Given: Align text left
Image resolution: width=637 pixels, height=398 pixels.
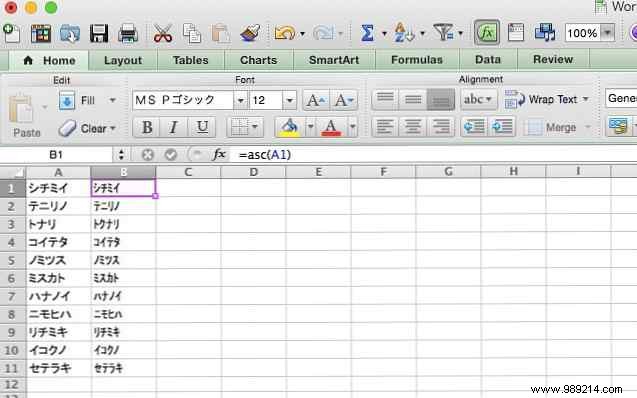Looking at the screenshot, I should [x=385, y=128].
